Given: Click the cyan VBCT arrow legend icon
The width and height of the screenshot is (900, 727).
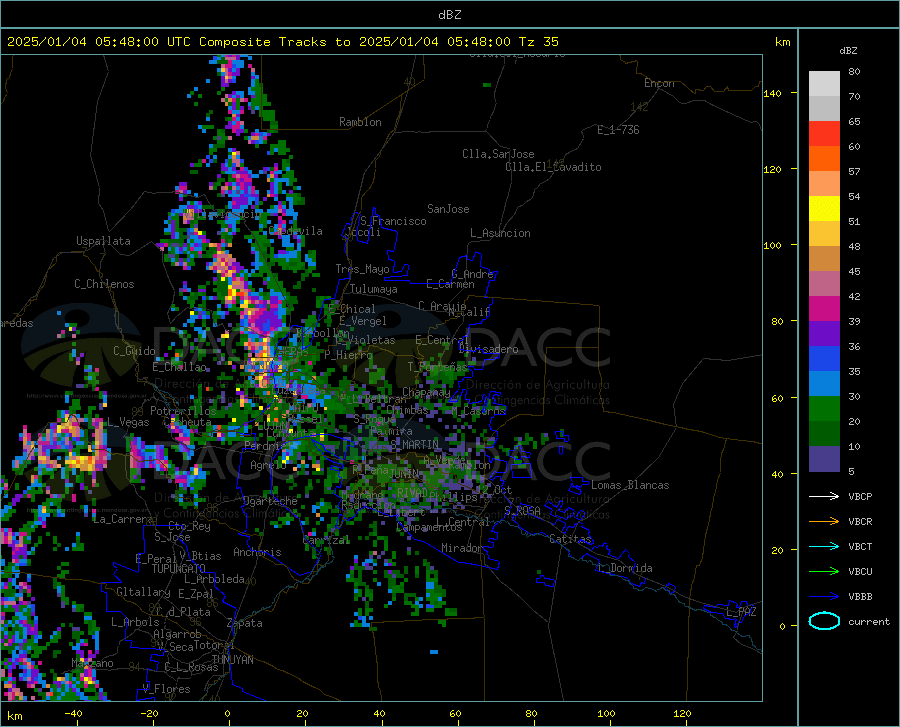Looking at the screenshot, I should coord(824,546).
